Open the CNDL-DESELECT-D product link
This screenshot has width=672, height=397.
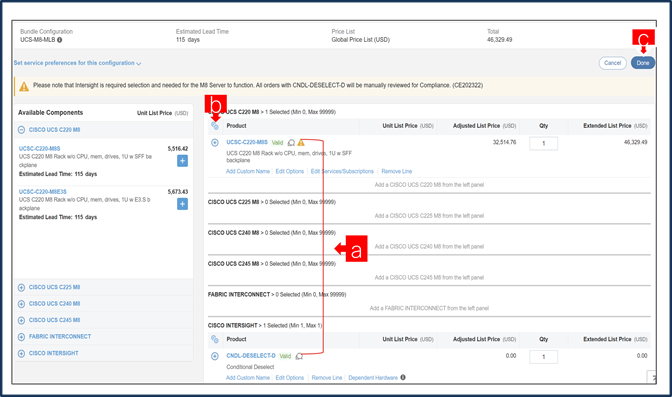click(251, 356)
